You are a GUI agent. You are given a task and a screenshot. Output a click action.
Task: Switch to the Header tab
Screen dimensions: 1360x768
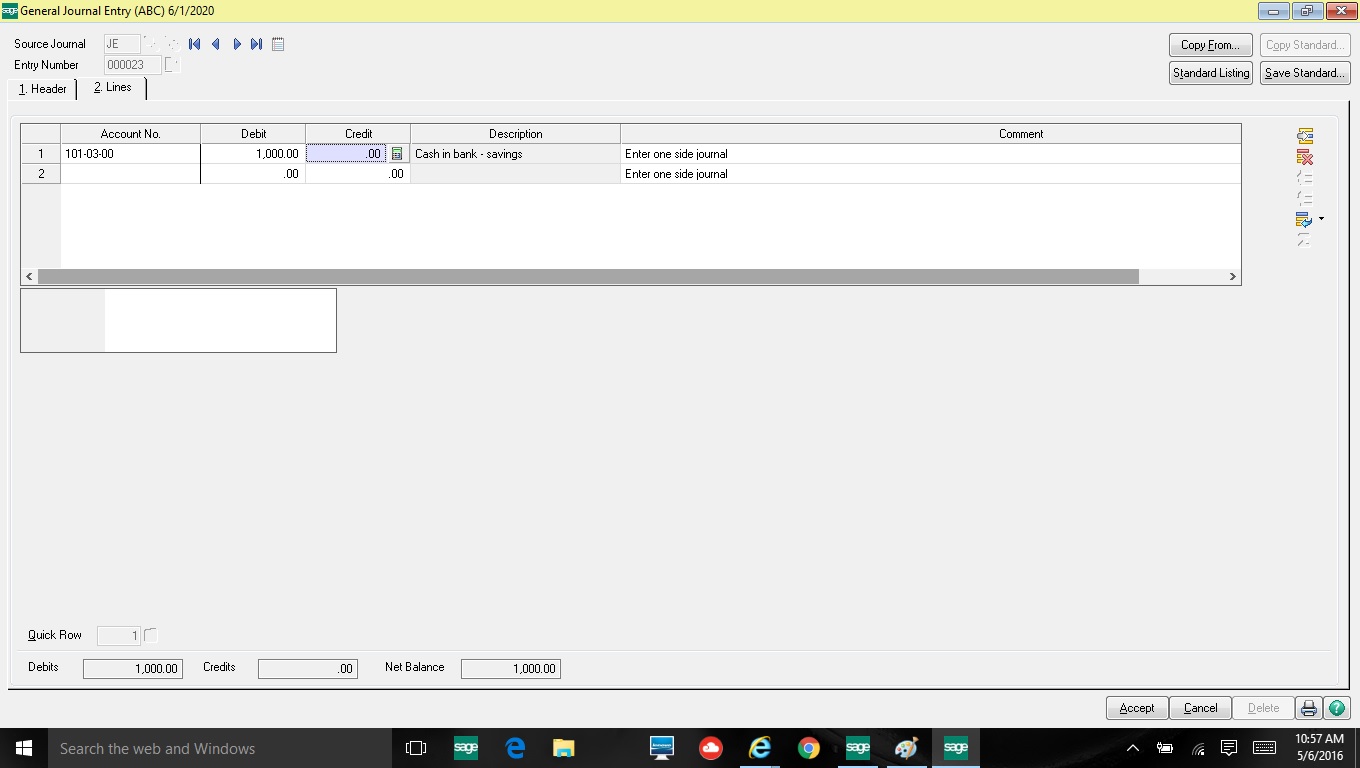(43, 89)
